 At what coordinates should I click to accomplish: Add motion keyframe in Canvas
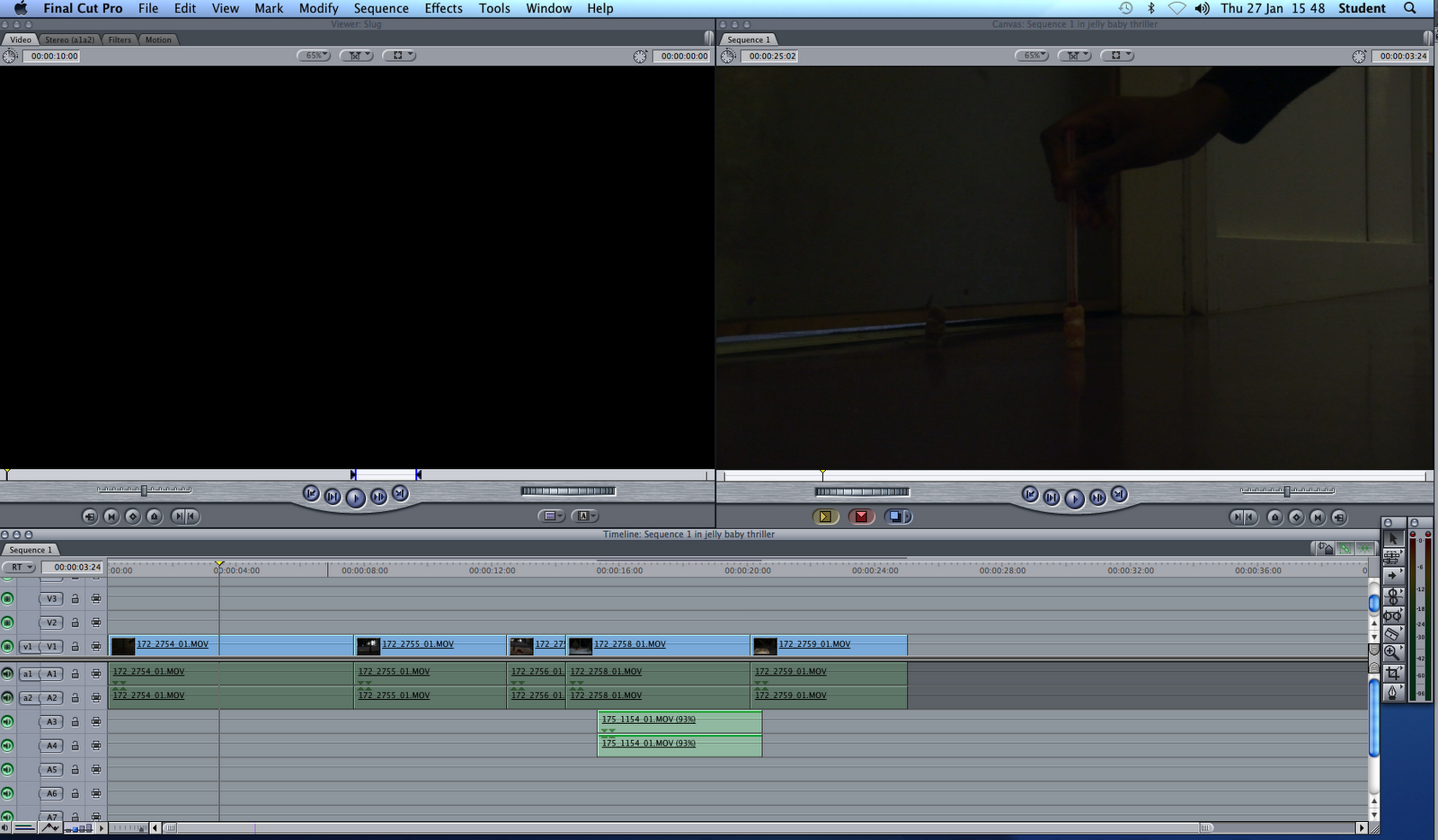pos(1296,517)
